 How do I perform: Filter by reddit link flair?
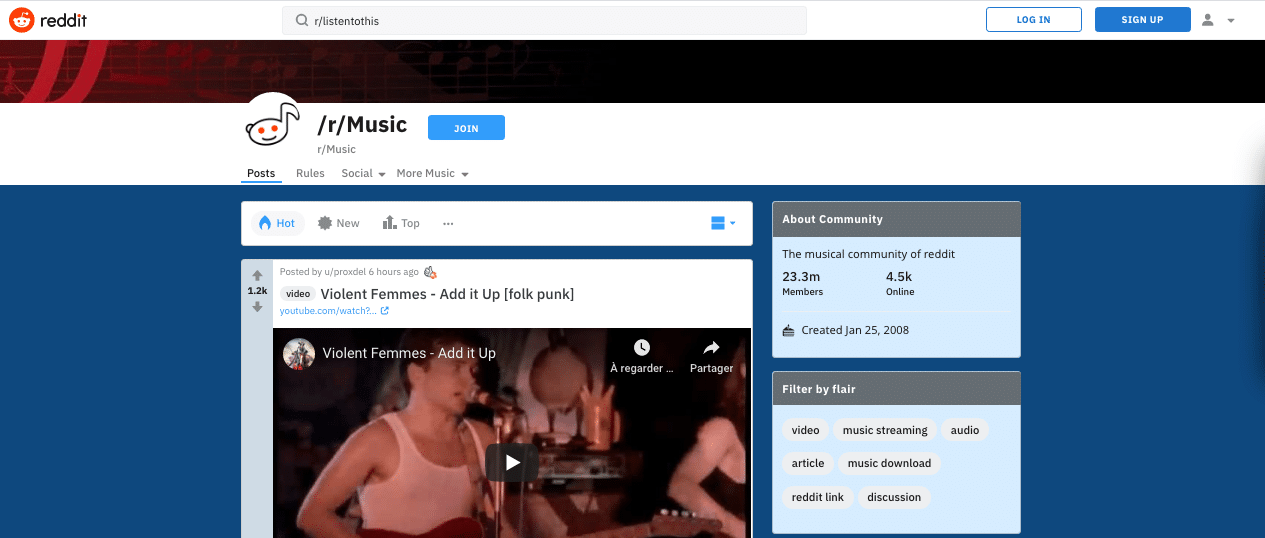(818, 497)
